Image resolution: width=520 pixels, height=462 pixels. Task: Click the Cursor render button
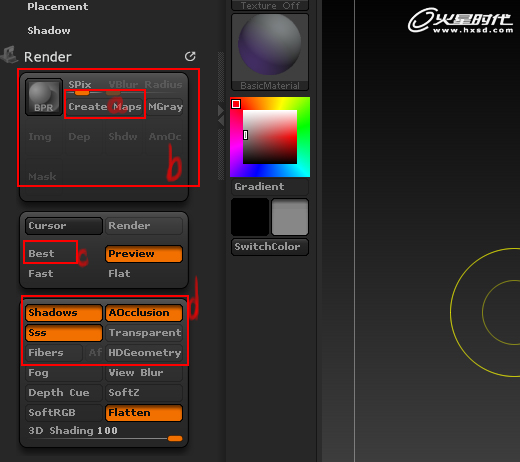64,226
